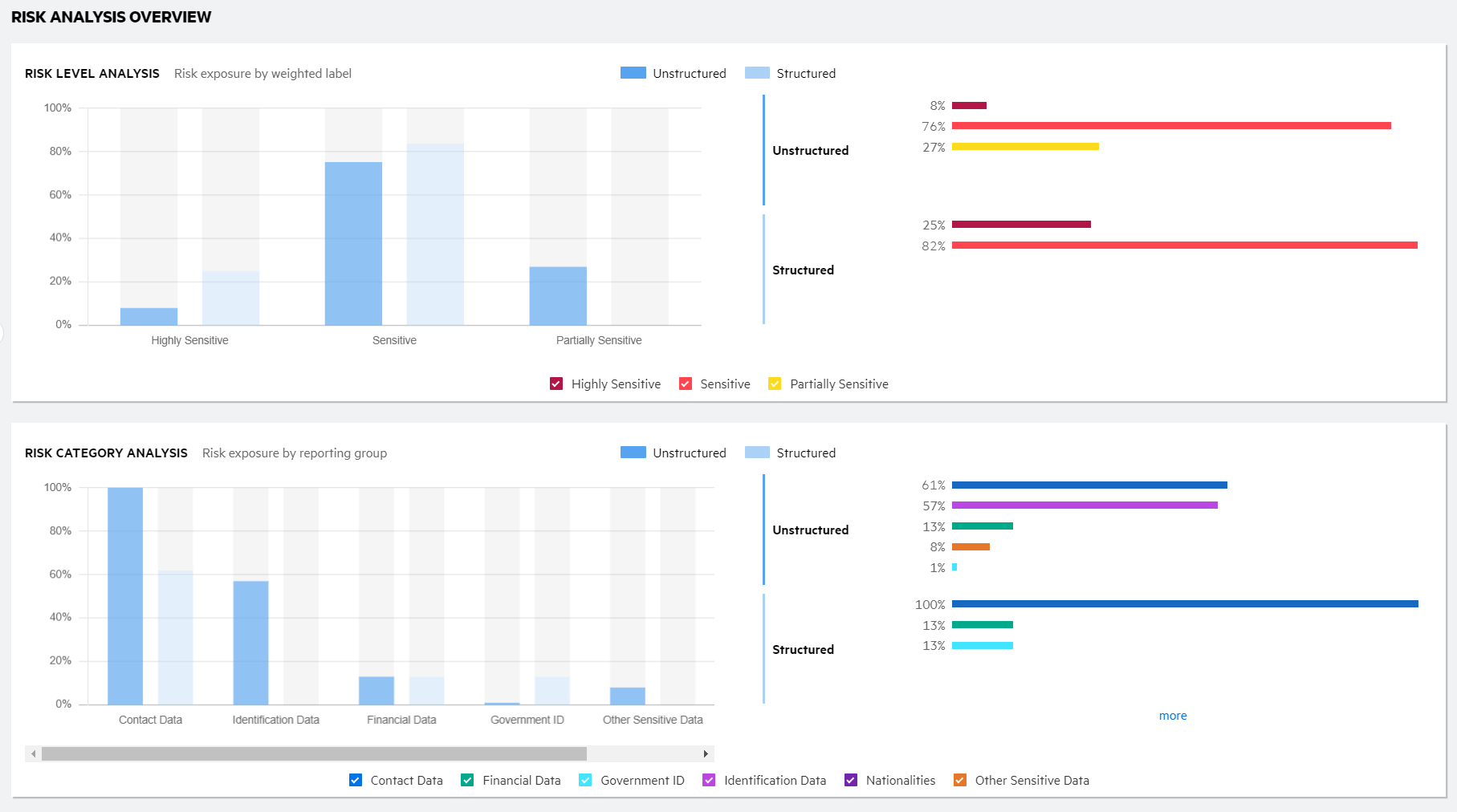The image size is (1457, 812).
Task: Toggle the Nationalities category checkbox
Action: (x=851, y=779)
